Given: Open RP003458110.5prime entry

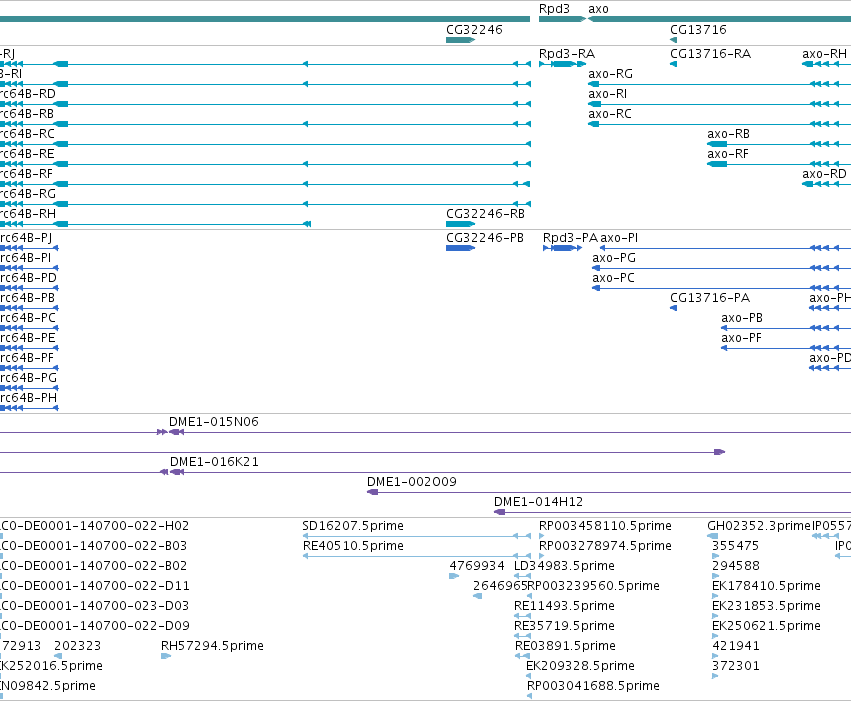Looking at the screenshot, I should [x=605, y=526].
